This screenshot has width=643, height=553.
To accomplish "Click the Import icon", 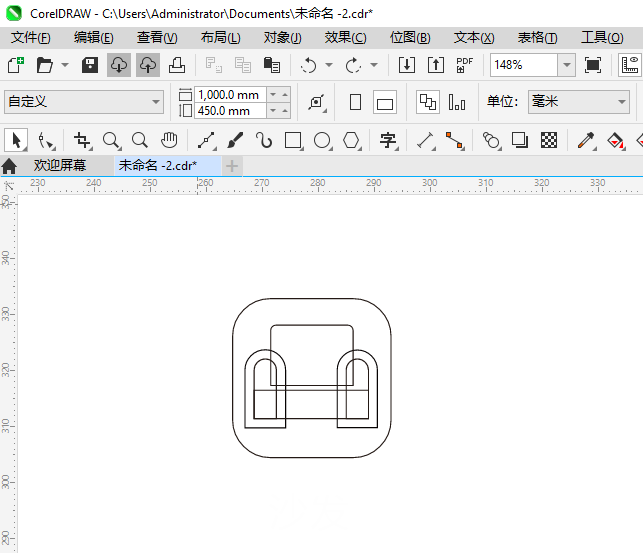I will click(407, 65).
